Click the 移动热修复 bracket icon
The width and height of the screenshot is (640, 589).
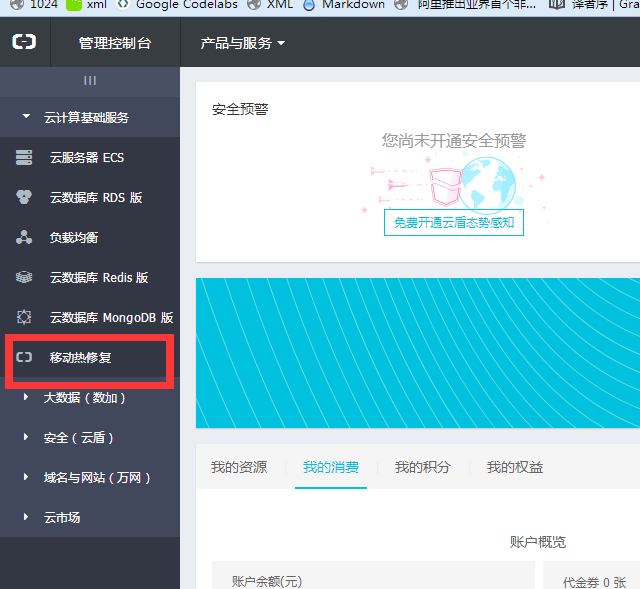(x=24, y=358)
